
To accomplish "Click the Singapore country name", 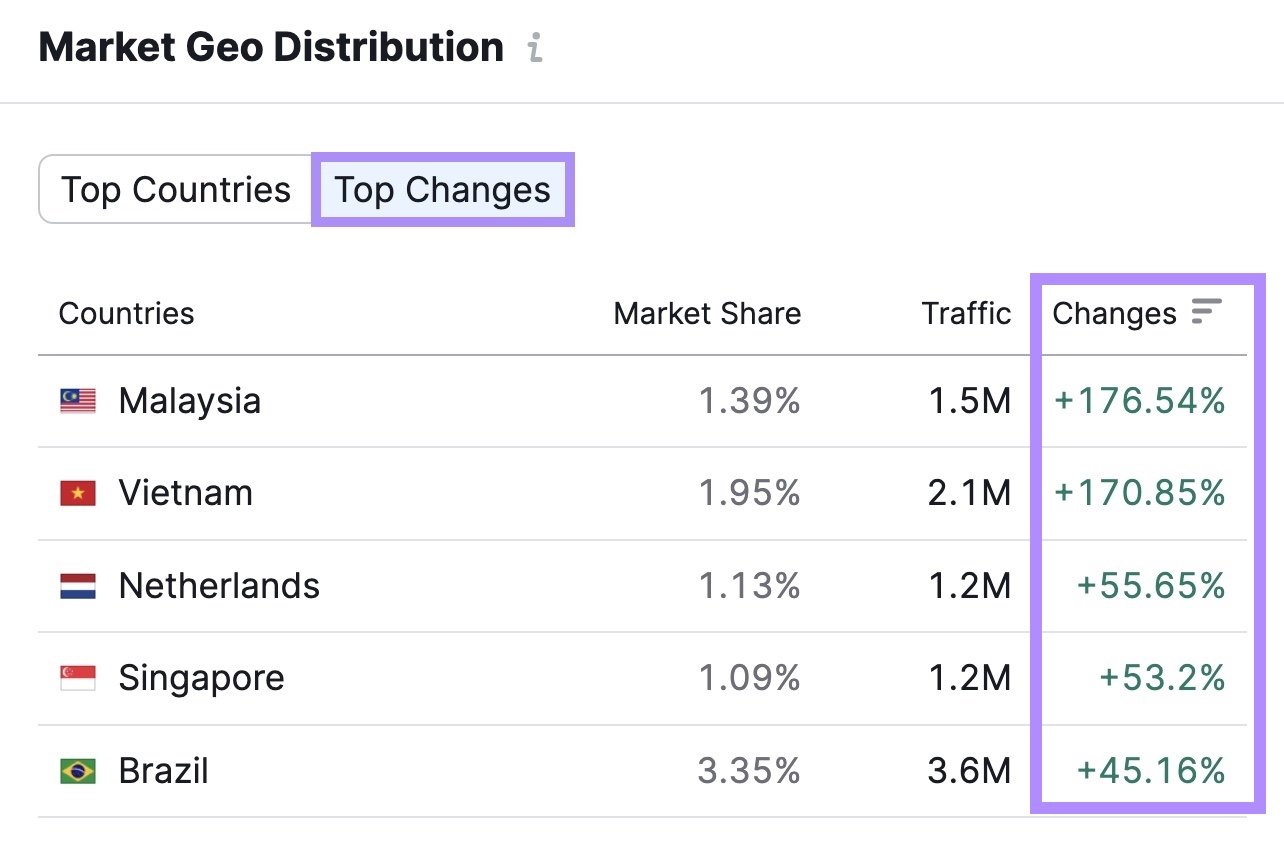I will (x=201, y=677).
